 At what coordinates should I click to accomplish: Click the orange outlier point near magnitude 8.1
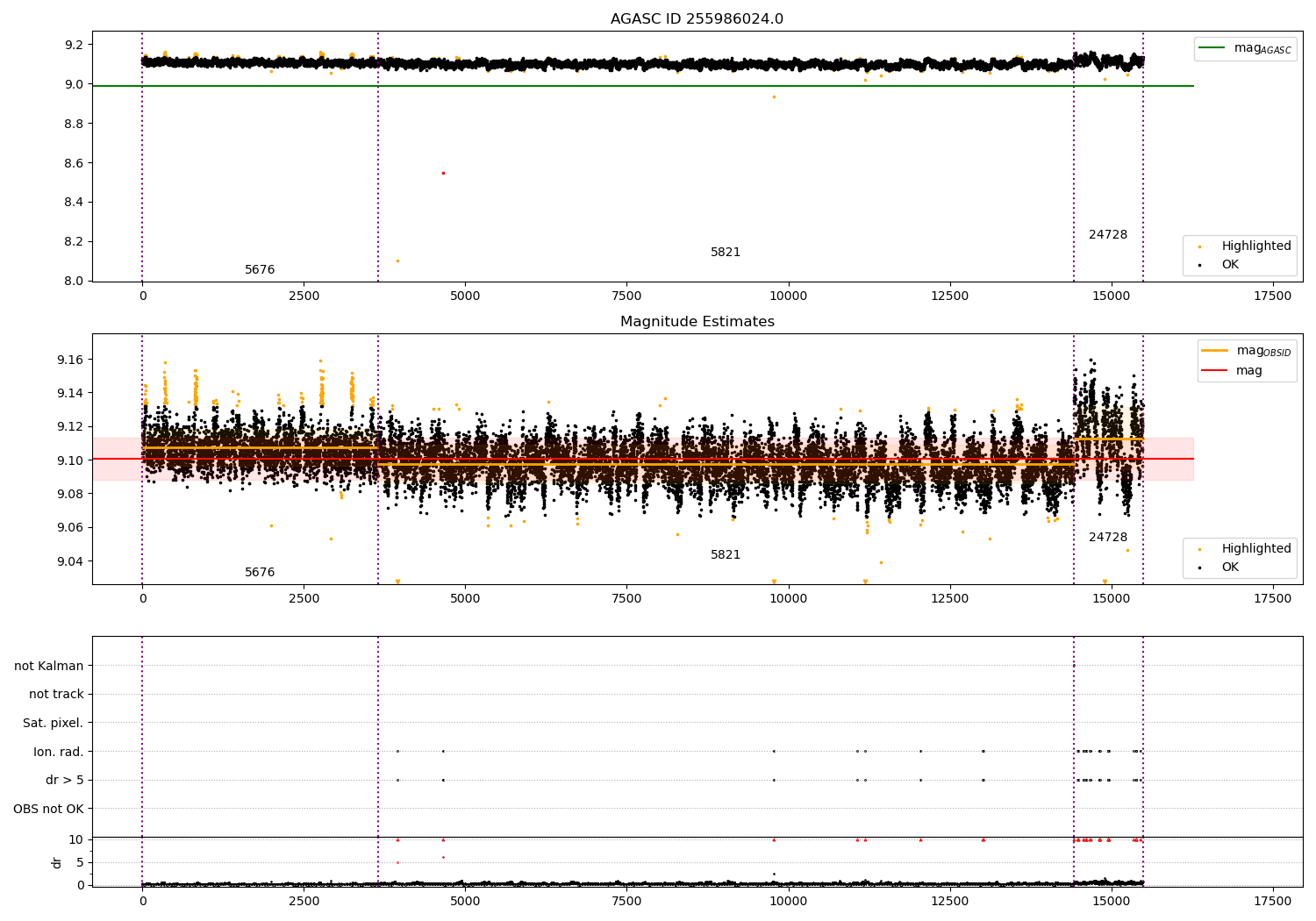pos(397,261)
